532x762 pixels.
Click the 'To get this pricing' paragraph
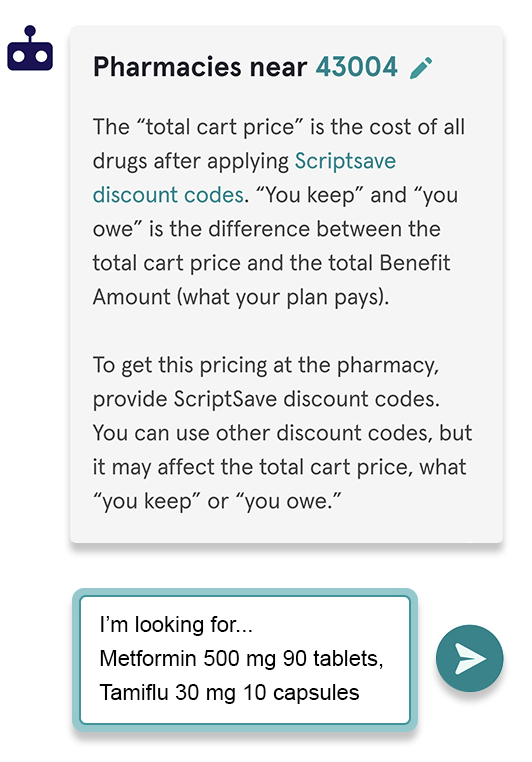tap(282, 433)
